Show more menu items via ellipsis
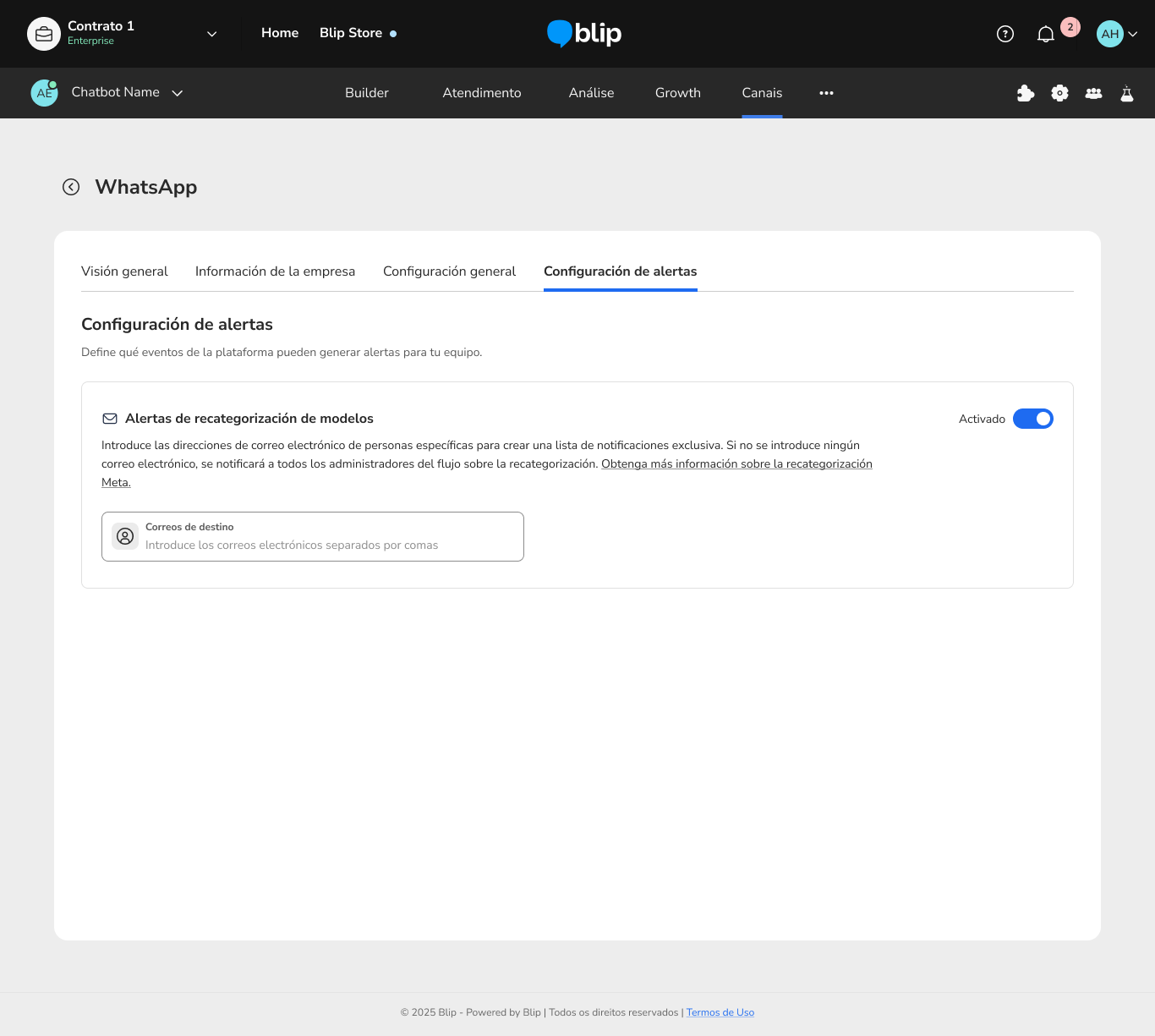1155x1036 pixels. point(826,93)
